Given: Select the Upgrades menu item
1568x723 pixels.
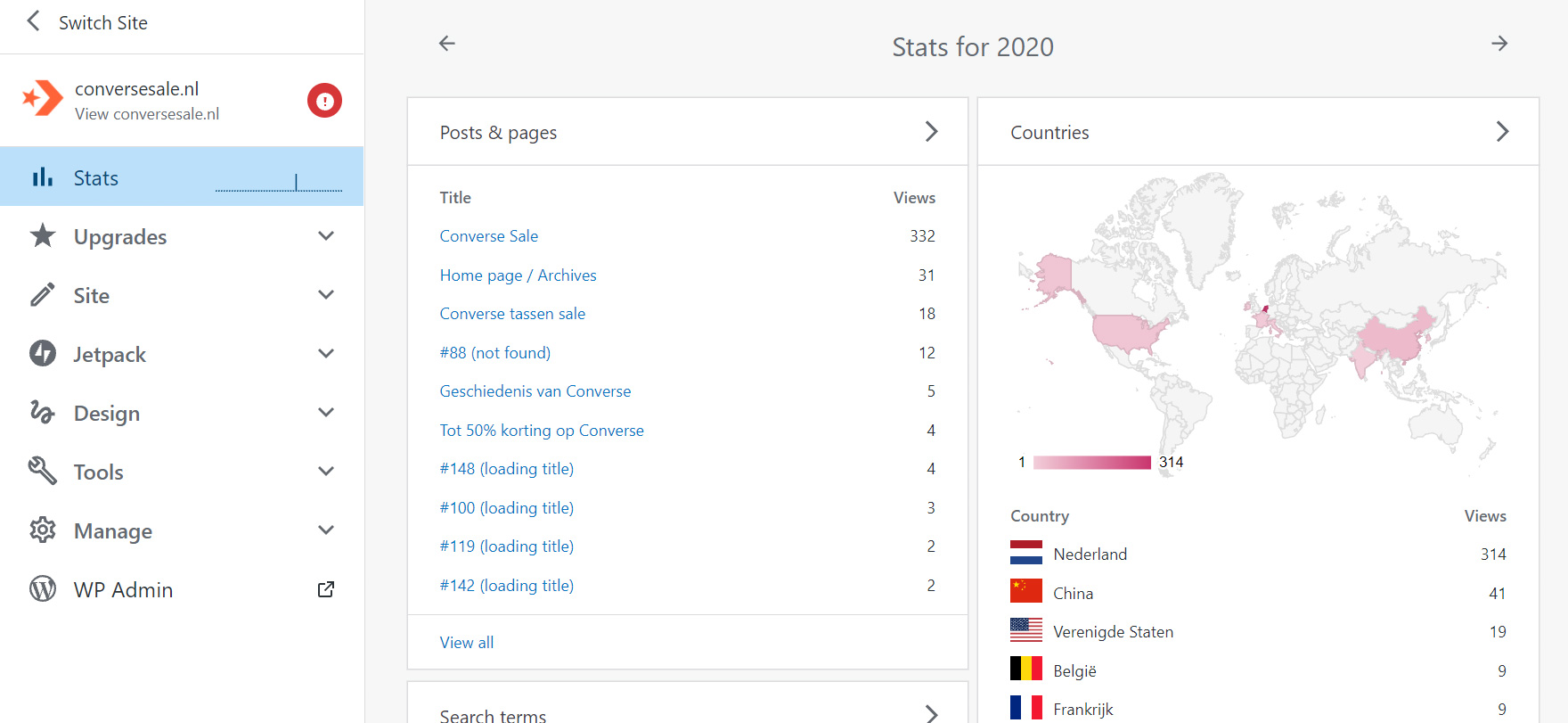Looking at the screenshot, I should (x=182, y=235).
